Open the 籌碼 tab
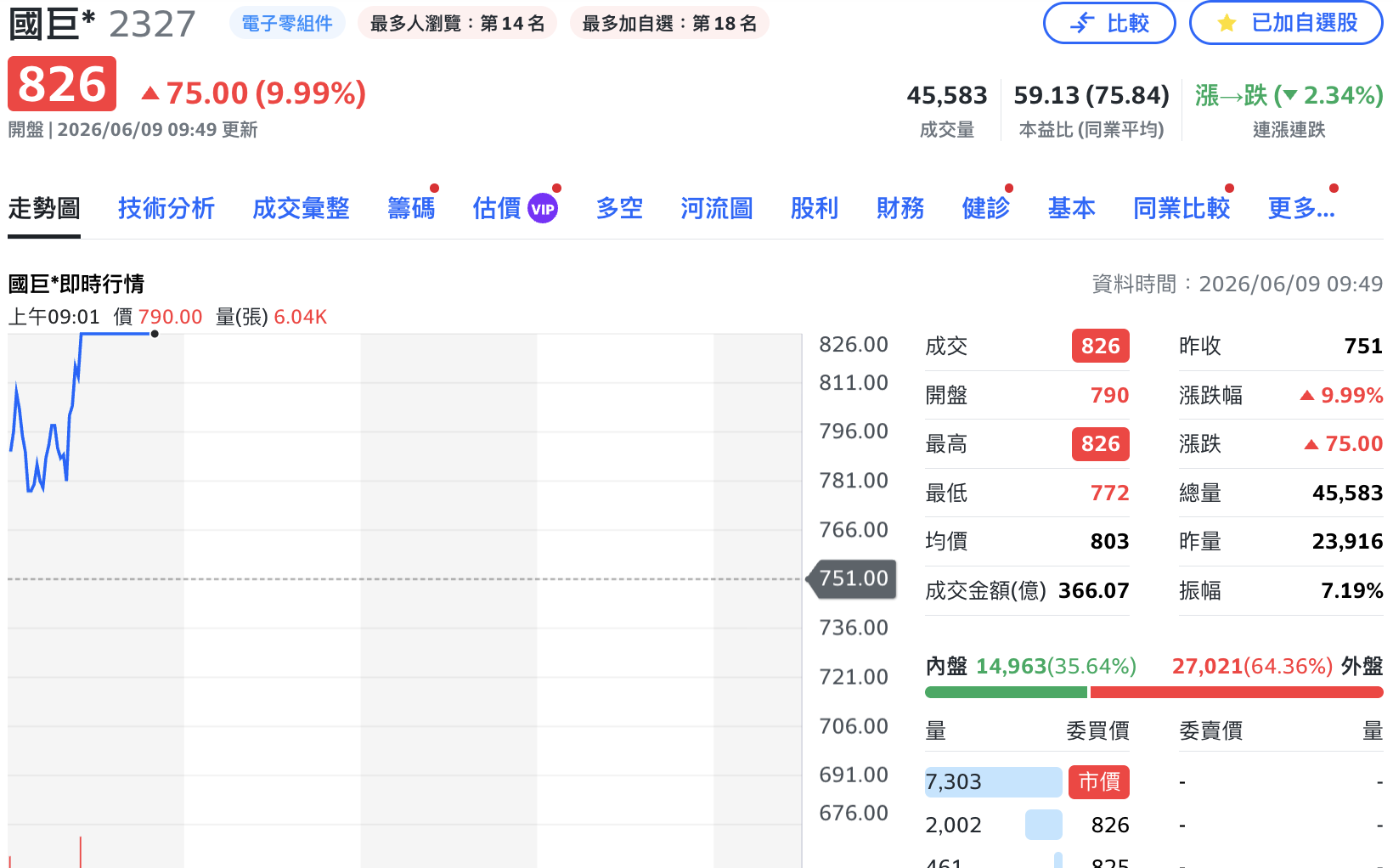This screenshot has width=1393, height=868. click(x=411, y=208)
